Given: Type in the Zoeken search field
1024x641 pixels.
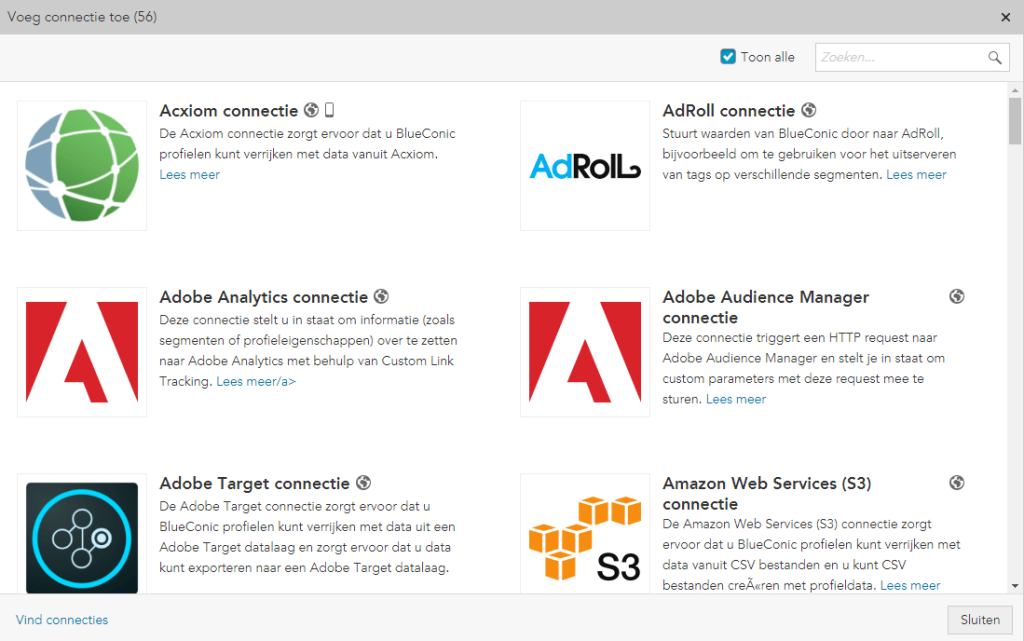Looking at the screenshot, I should 900,58.
